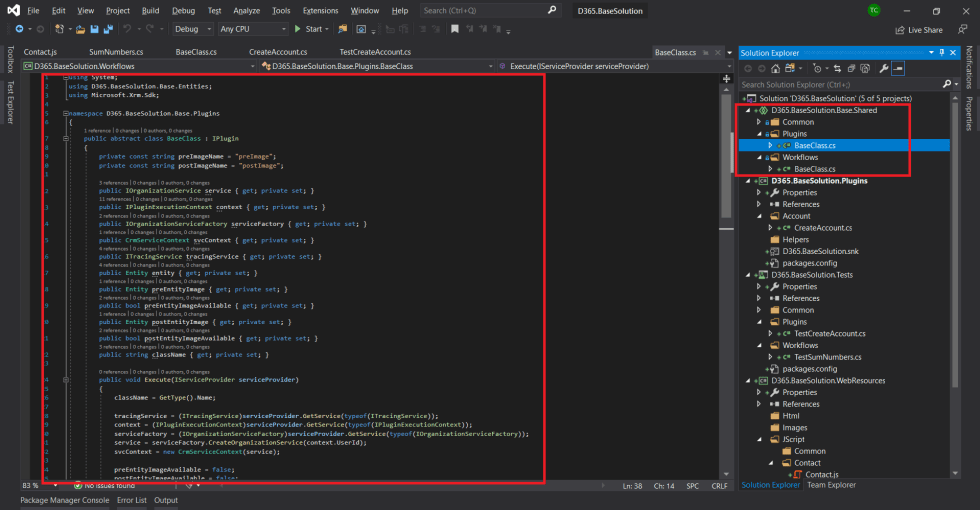Open the Extensions menu
The image size is (980, 510).
[320, 10]
